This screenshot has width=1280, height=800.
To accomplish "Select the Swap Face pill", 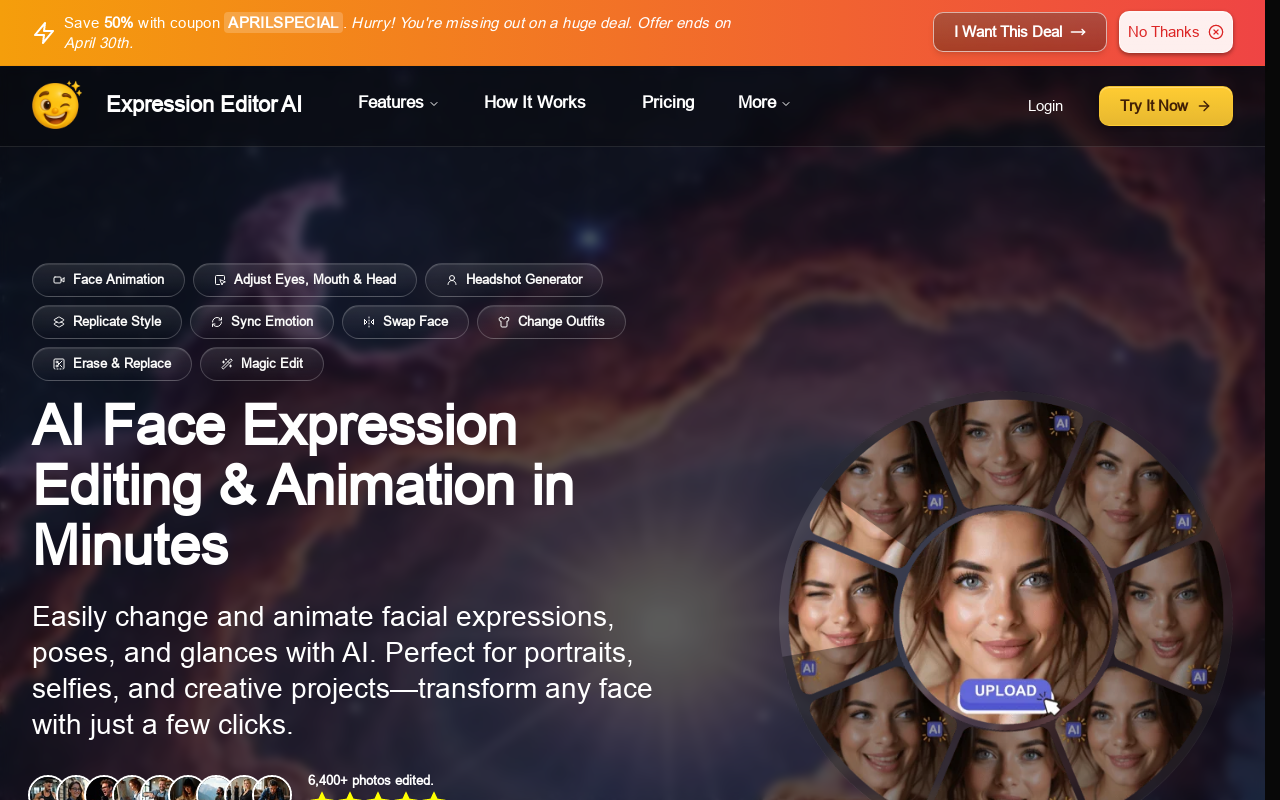I will [x=405, y=322].
